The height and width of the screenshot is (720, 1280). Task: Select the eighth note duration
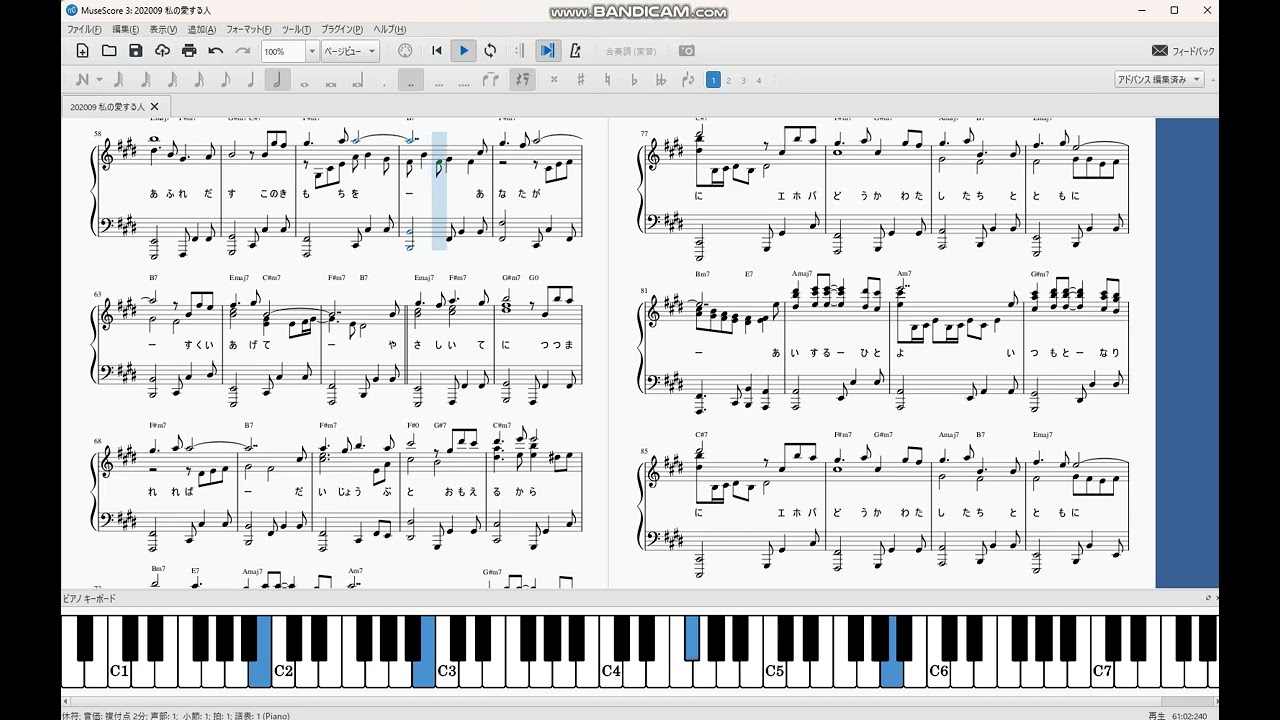pos(225,80)
